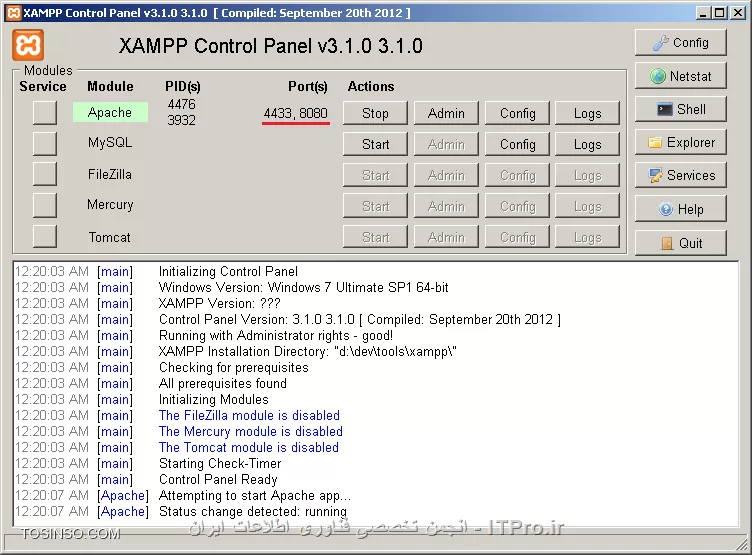Click 'Attempting to start Apache app...' log entry
753x555 pixels.
(255, 495)
